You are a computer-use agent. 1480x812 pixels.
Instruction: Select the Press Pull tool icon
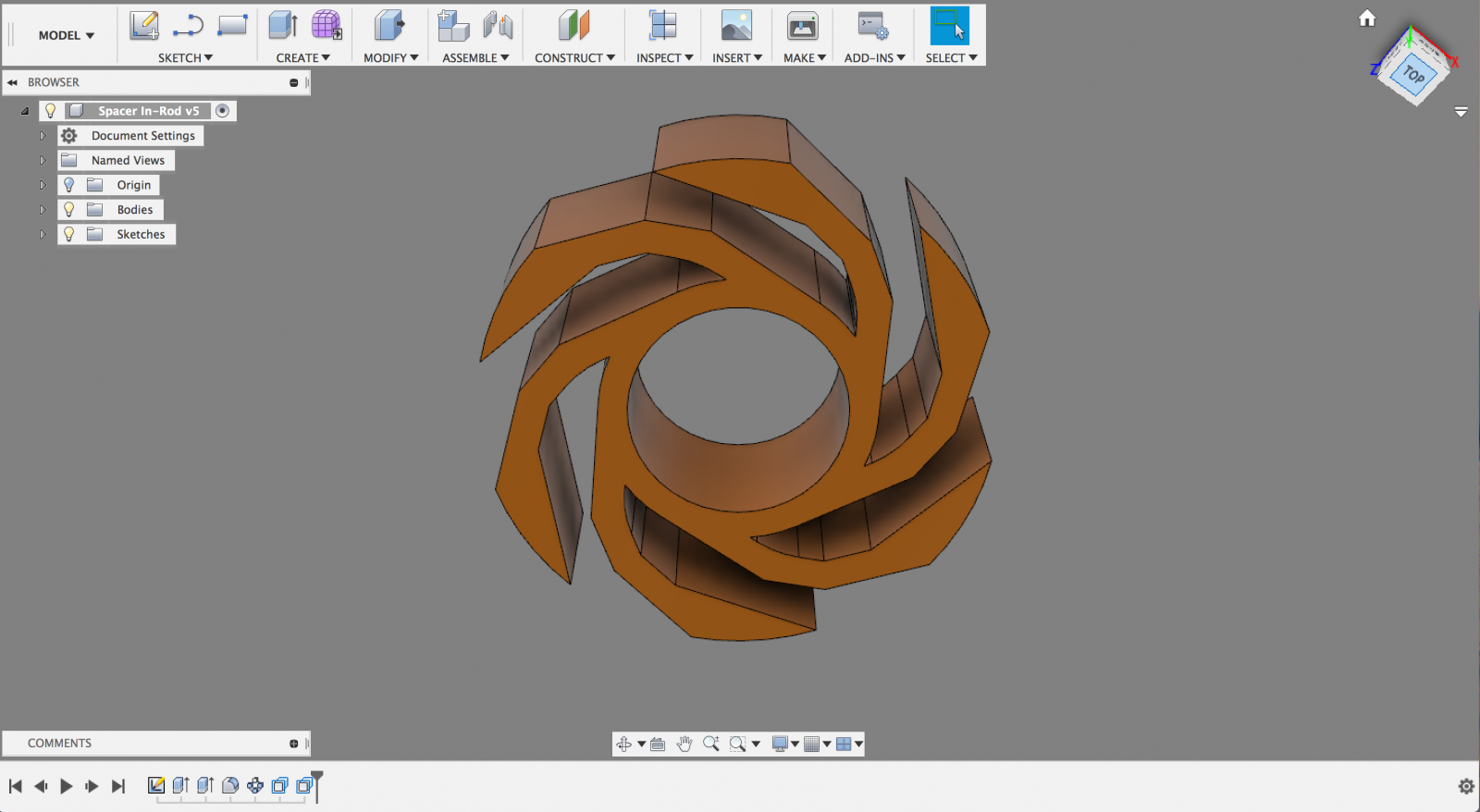pyautogui.click(x=389, y=26)
